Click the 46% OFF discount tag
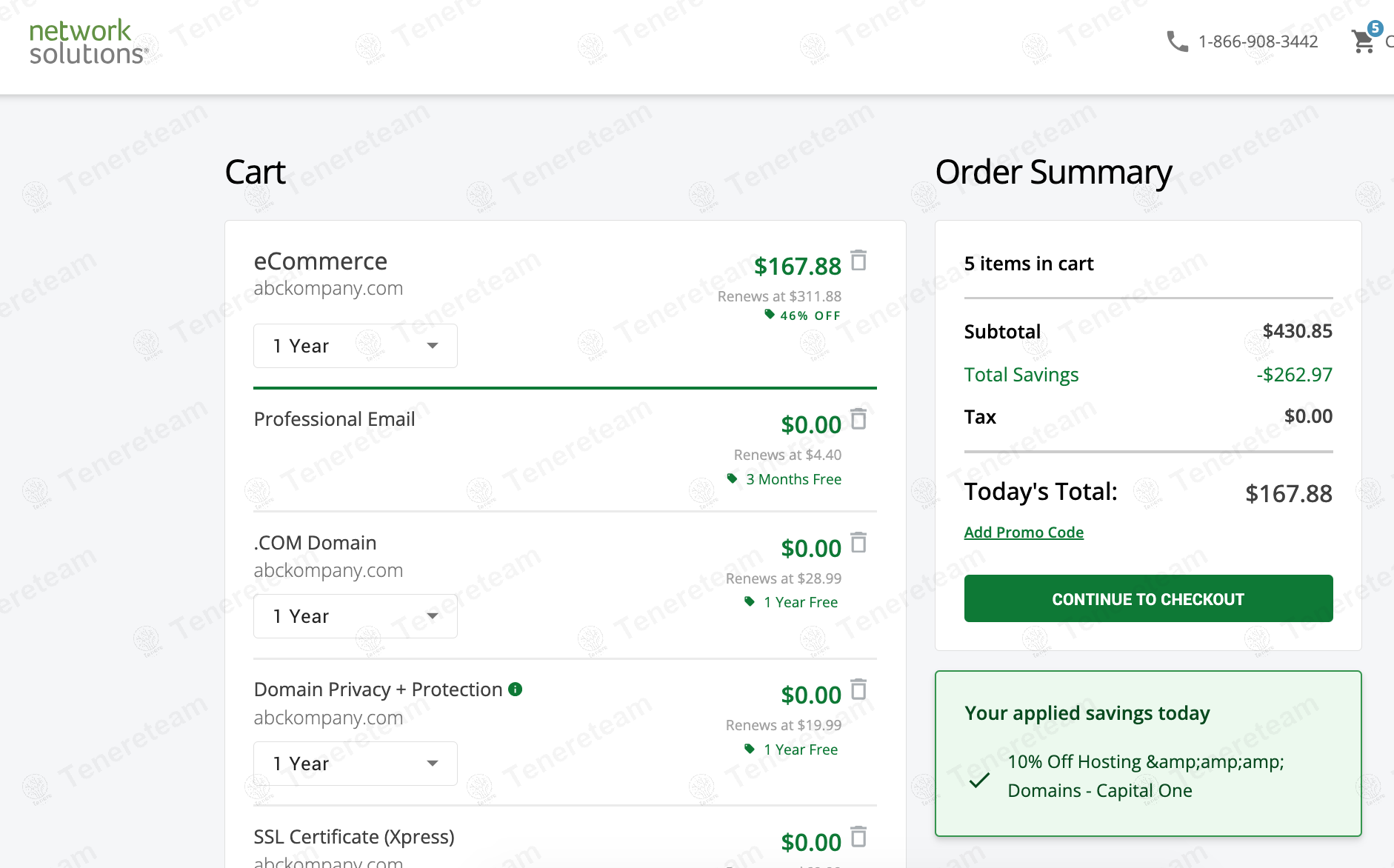The image size is (1394, 868). (x=803, y=316)
